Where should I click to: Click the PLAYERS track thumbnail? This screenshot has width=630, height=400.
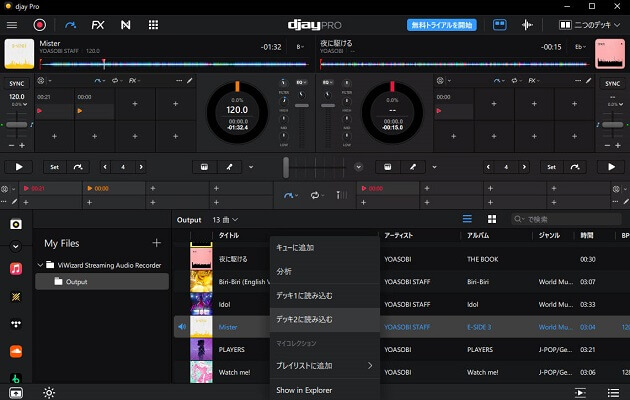(201, 349)
